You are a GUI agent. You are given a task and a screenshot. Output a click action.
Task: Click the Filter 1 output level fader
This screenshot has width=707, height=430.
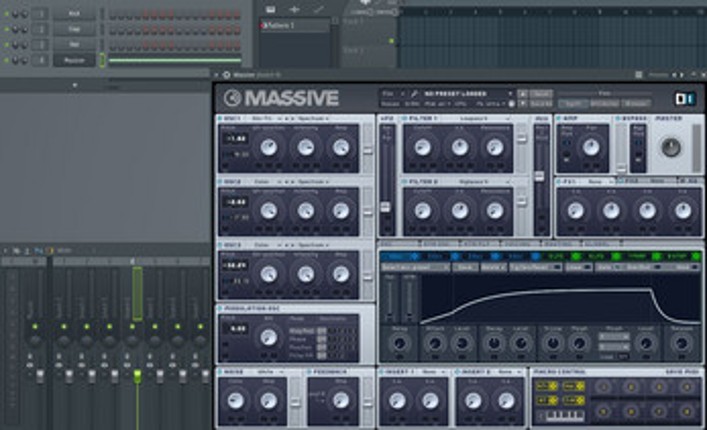click(x=521, y=140)
